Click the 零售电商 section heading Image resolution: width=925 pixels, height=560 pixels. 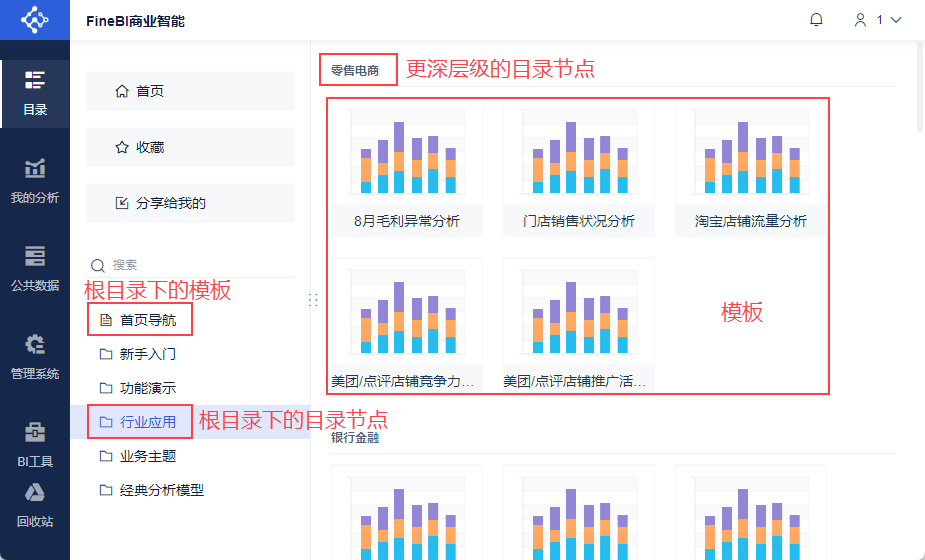click(x=355, y=71)
